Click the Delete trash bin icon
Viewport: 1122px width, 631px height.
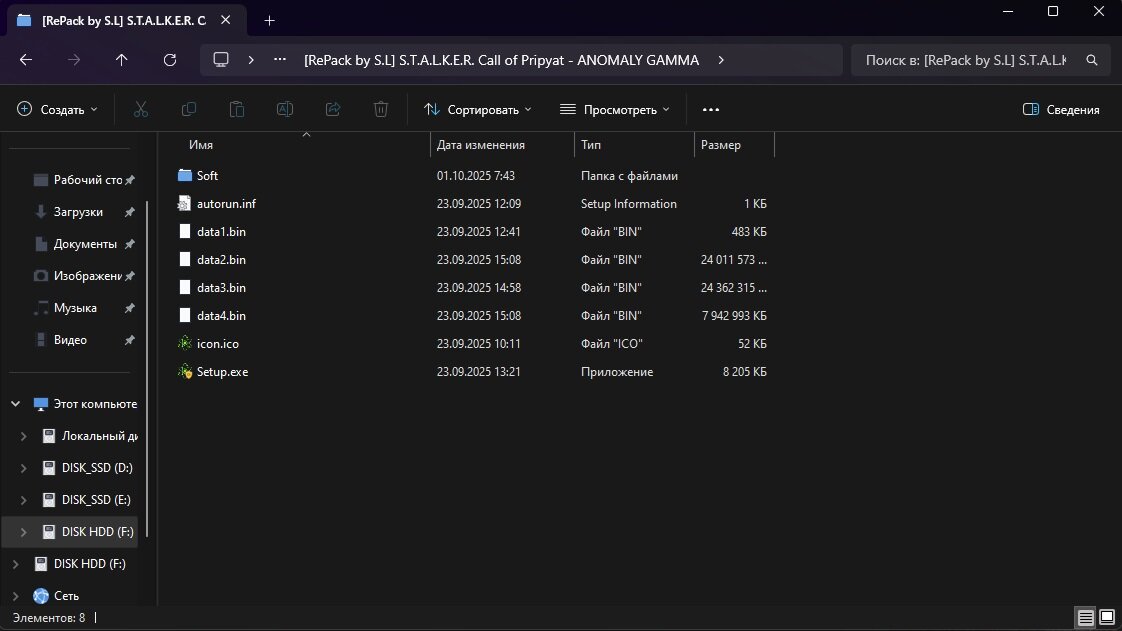point(381,109)
